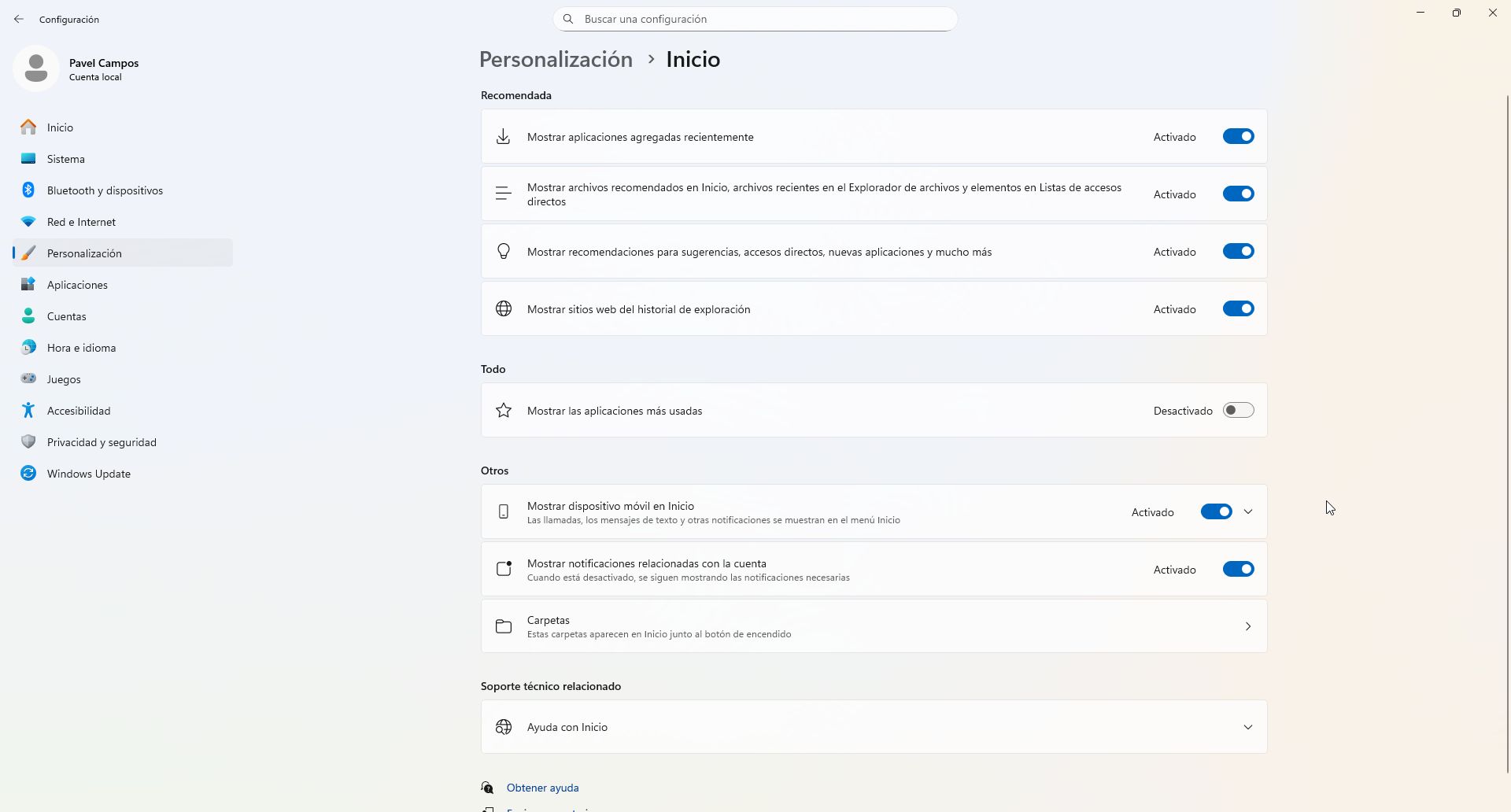Open Hora e idioma settings
This screenshot has width=1511, height=812.
[123, 348]
